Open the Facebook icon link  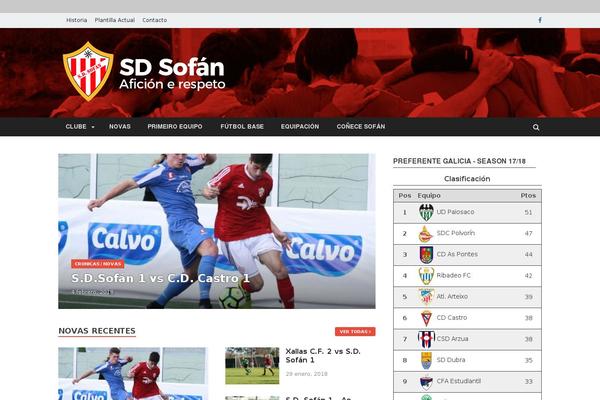click(540, 20)
